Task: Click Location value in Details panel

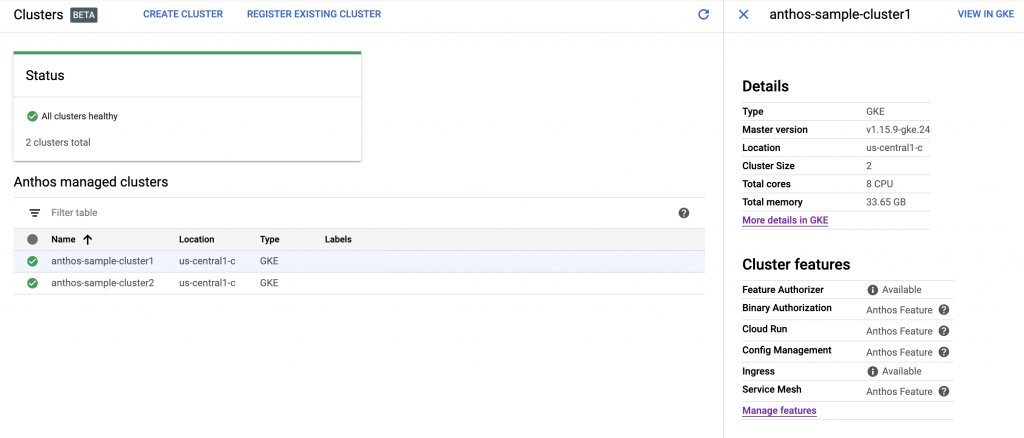Action: [x=894, y=148]
